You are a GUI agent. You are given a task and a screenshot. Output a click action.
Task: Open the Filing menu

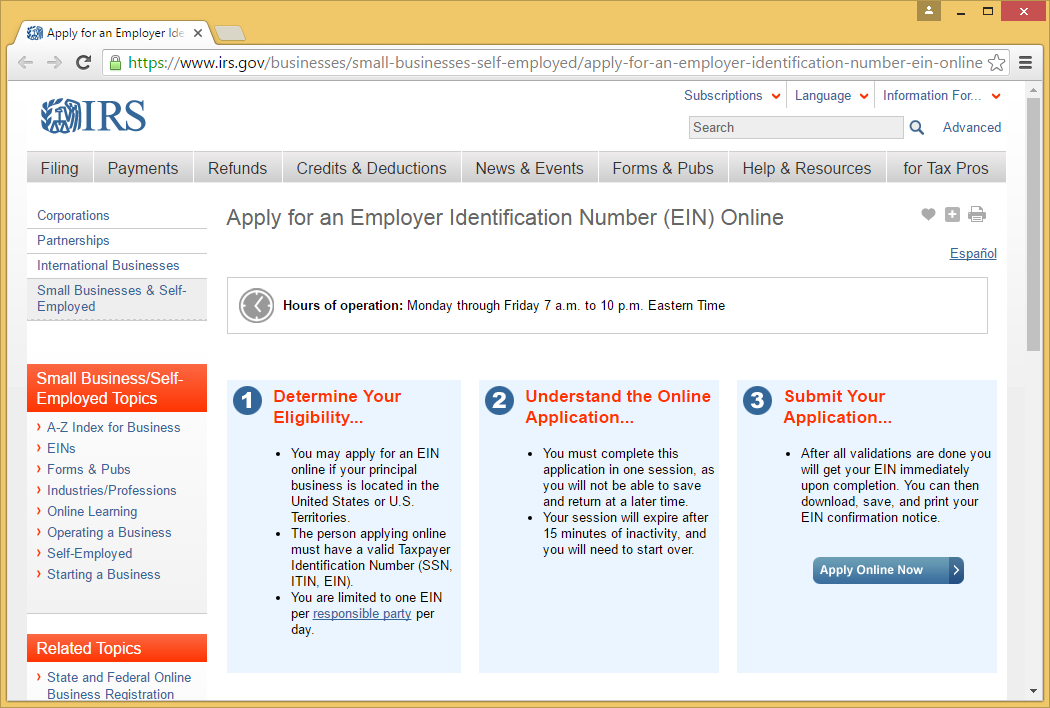pos(60,168)
